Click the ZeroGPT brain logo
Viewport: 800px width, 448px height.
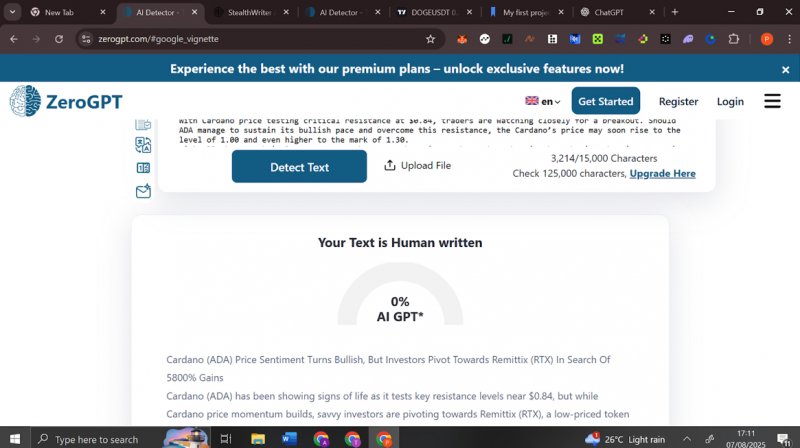coord(25,101)
